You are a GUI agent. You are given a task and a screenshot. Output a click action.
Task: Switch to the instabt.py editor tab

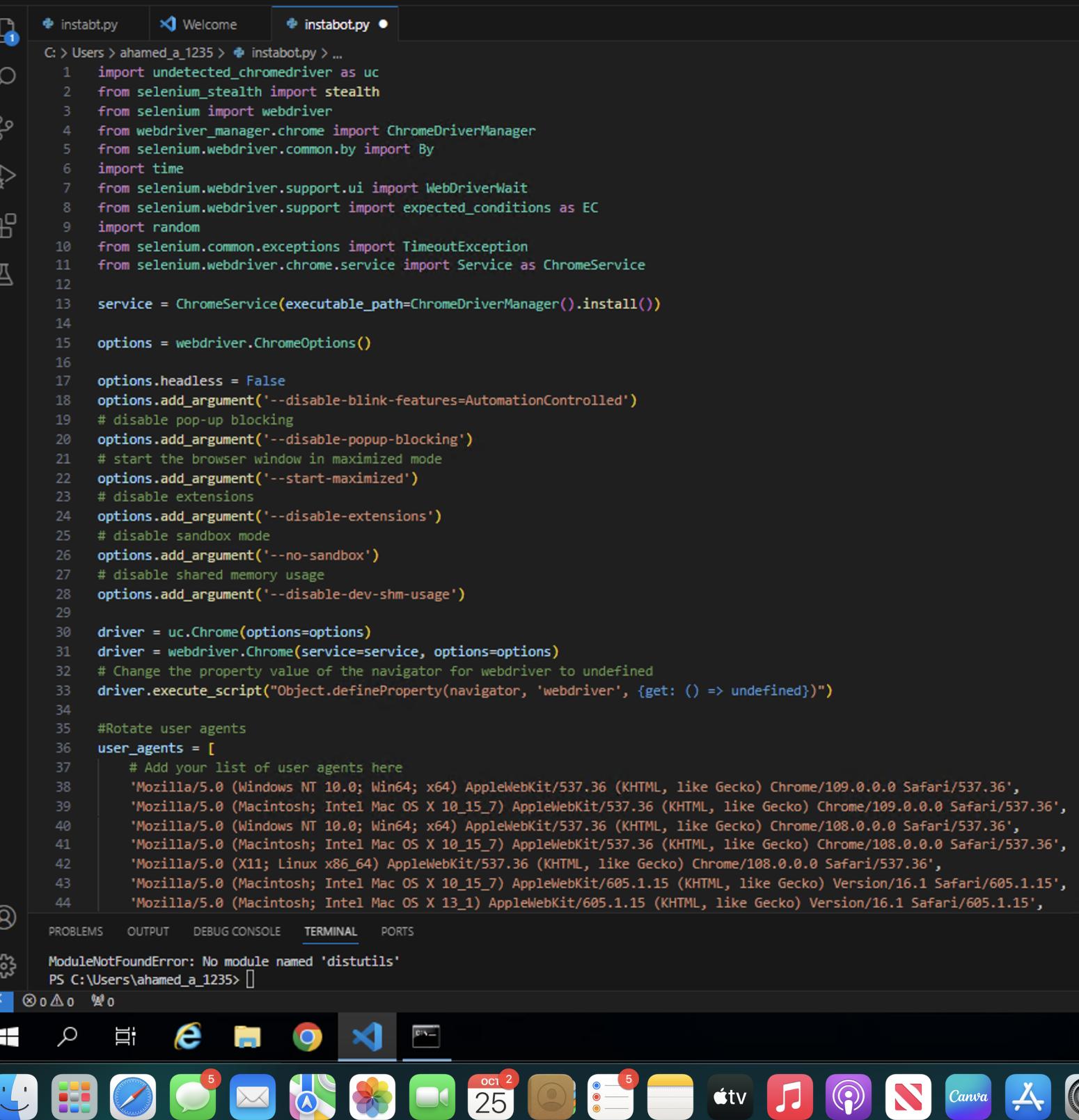88,24
